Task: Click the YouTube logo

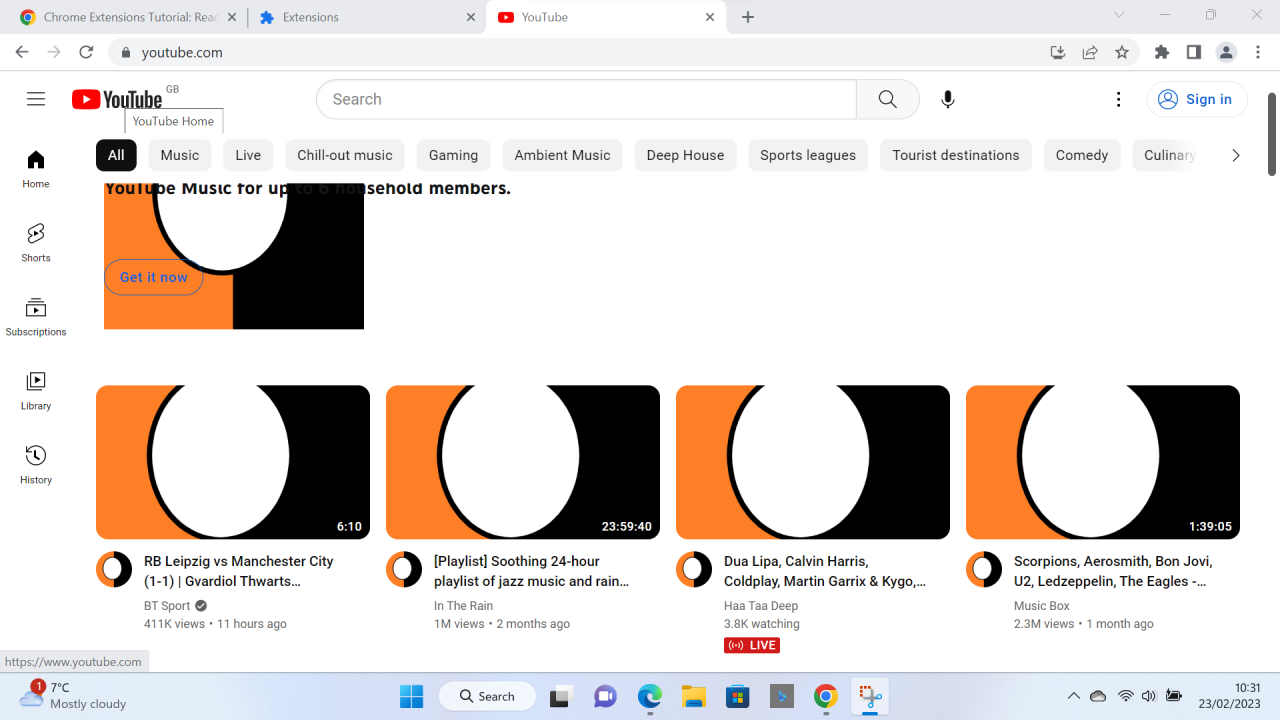Action: coord(117,99)
